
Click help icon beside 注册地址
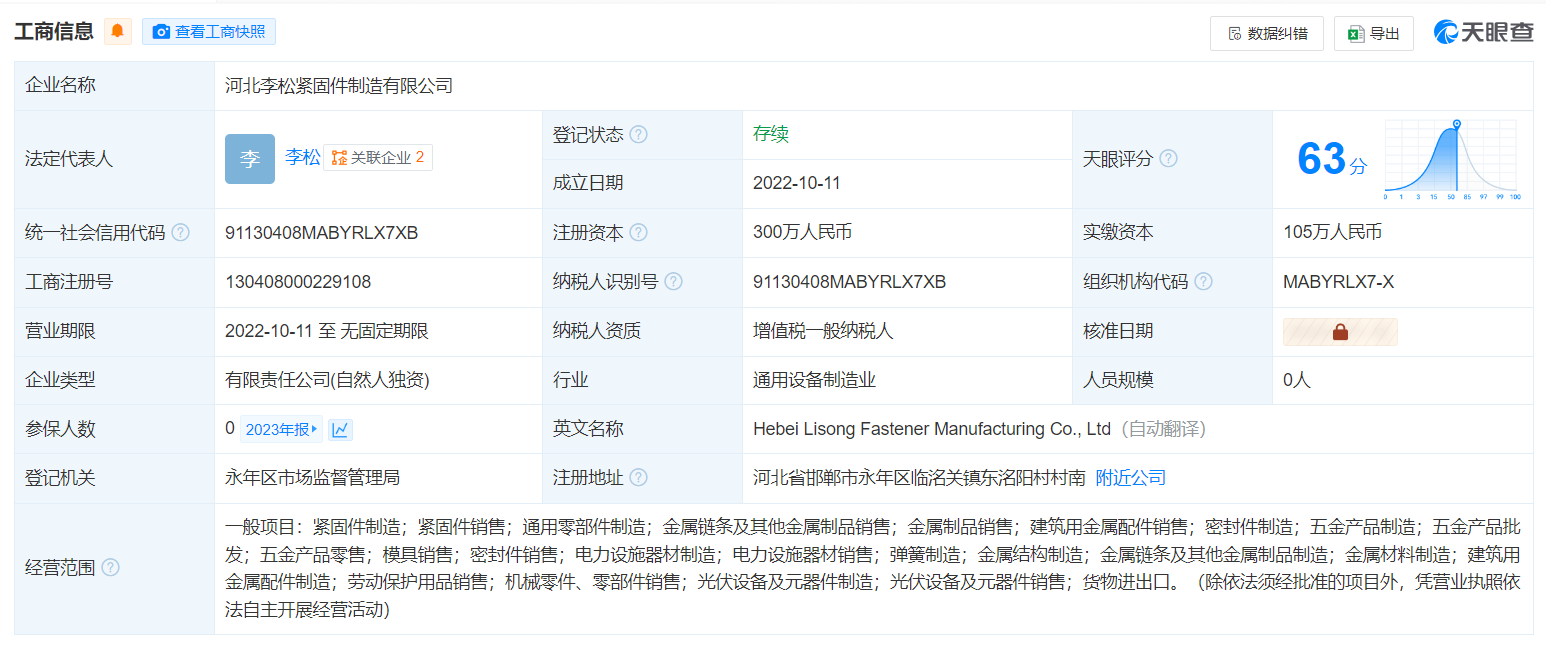pyautogui.click(x=638, y=478)
